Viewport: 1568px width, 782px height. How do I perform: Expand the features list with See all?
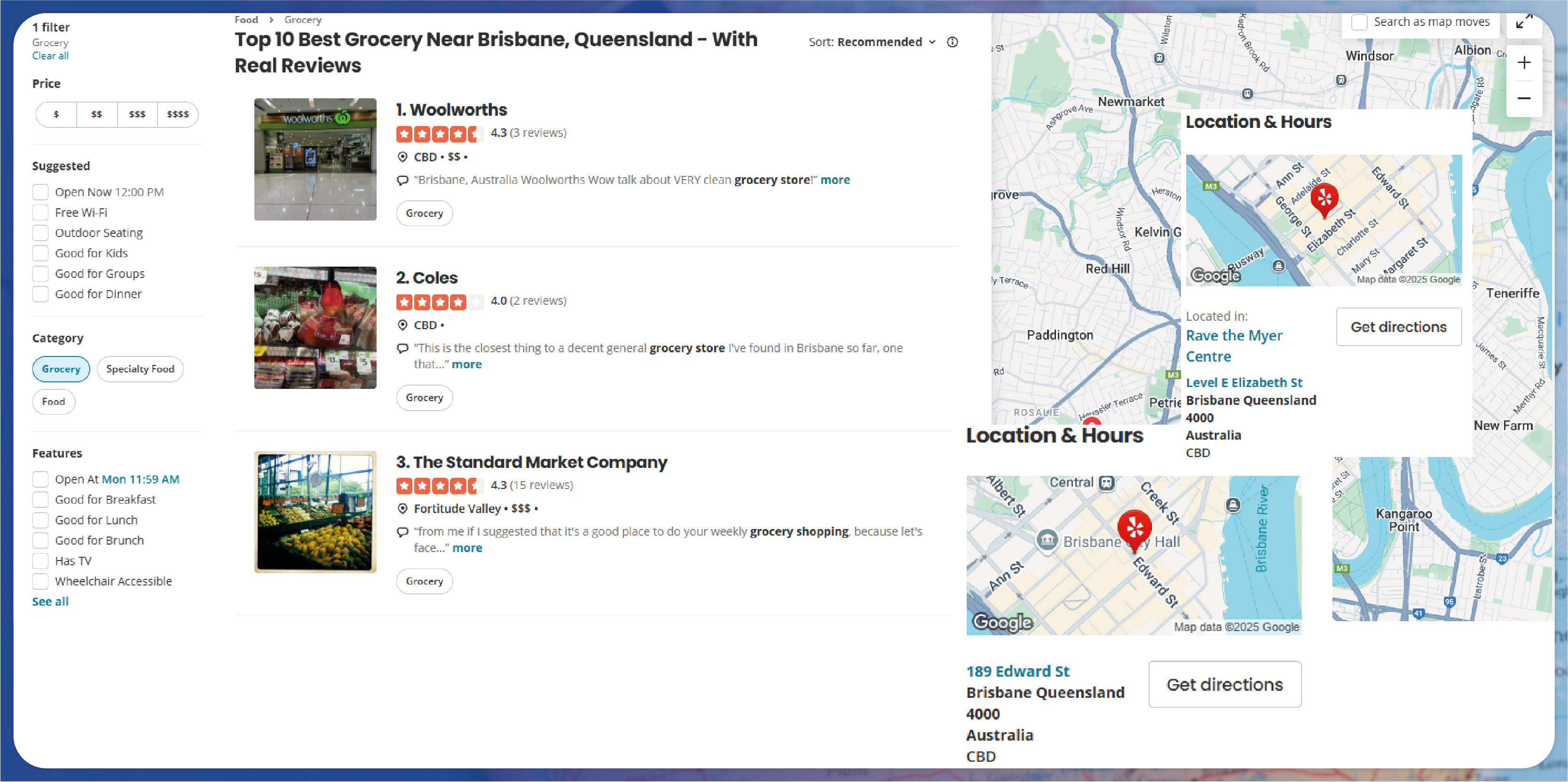(50, 602)
